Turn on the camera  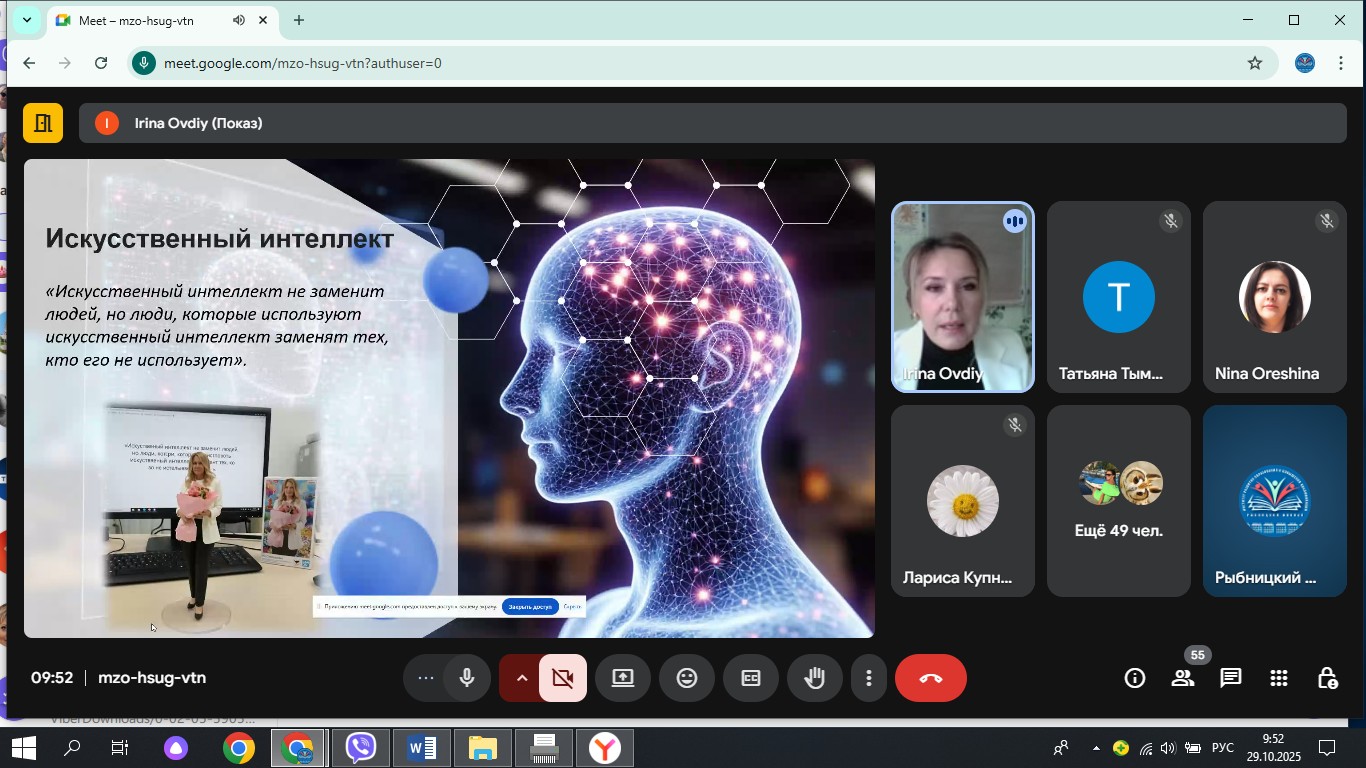tap(563, 678)
